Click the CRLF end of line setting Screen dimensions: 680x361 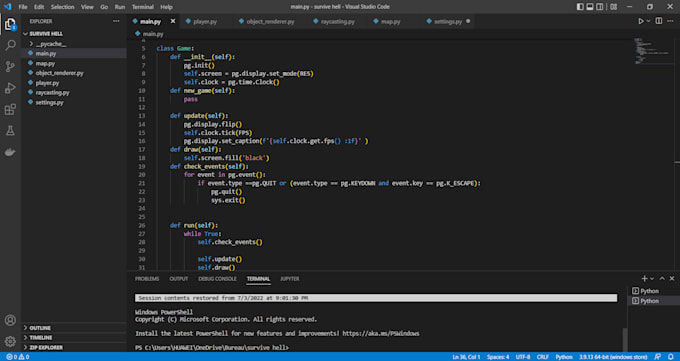coord(543,357)
